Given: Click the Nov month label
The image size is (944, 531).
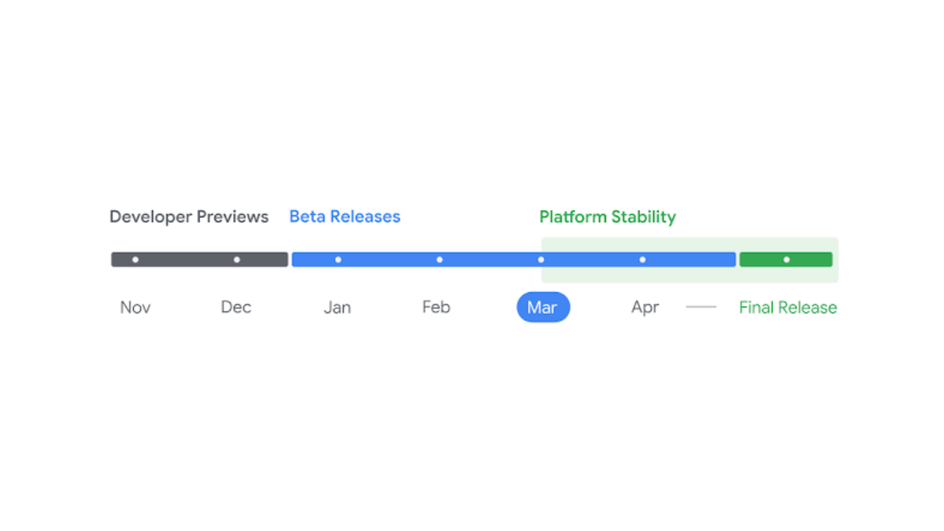Looking at the screenshot, I should coord(135,308).
